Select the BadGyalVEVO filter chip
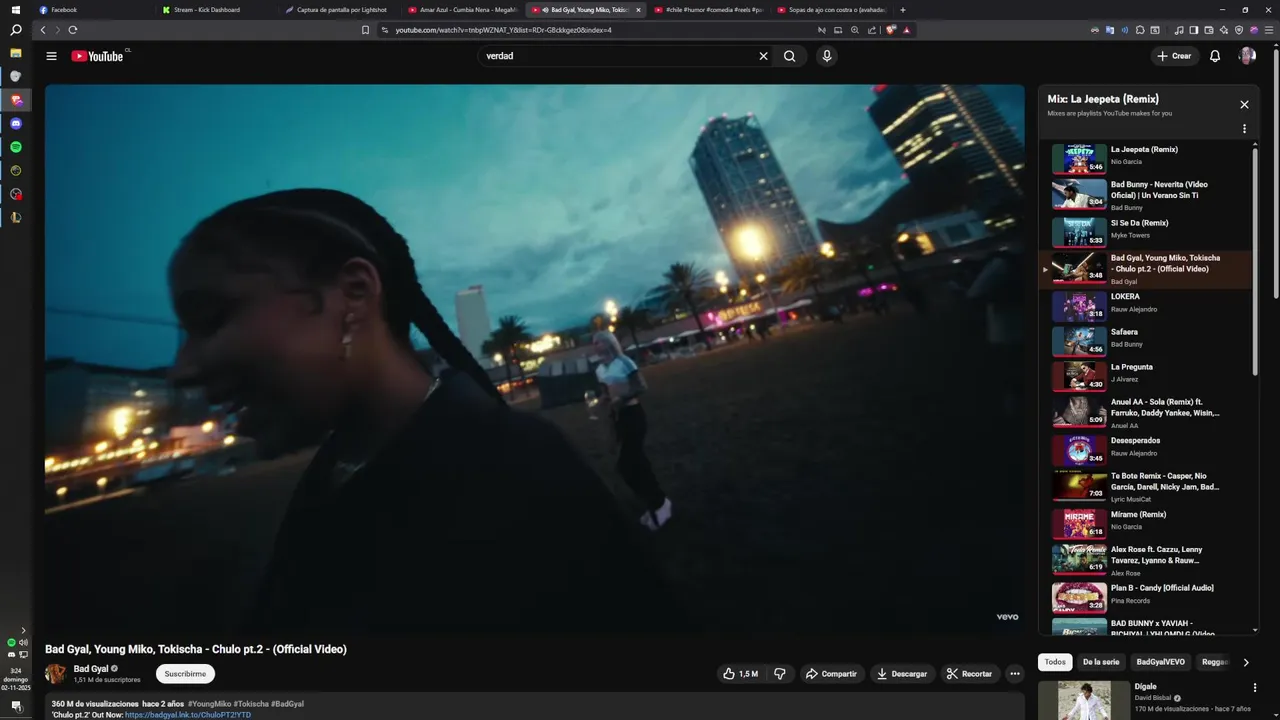 pos(1161,662)
